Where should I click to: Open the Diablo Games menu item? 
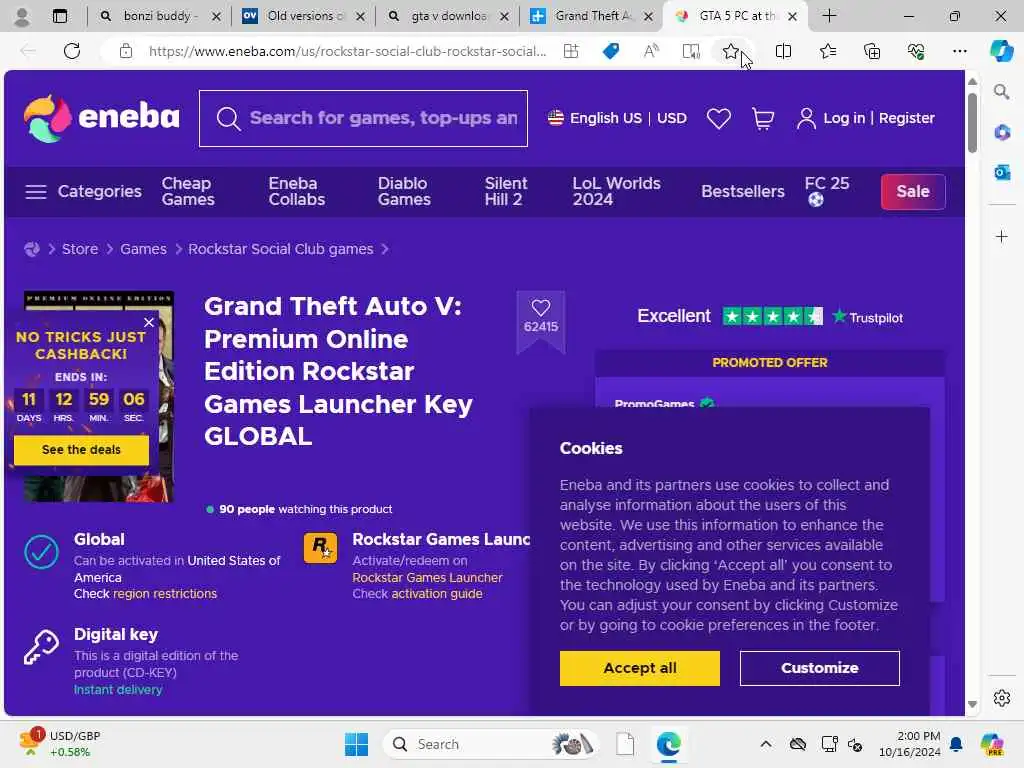(404, 191)
